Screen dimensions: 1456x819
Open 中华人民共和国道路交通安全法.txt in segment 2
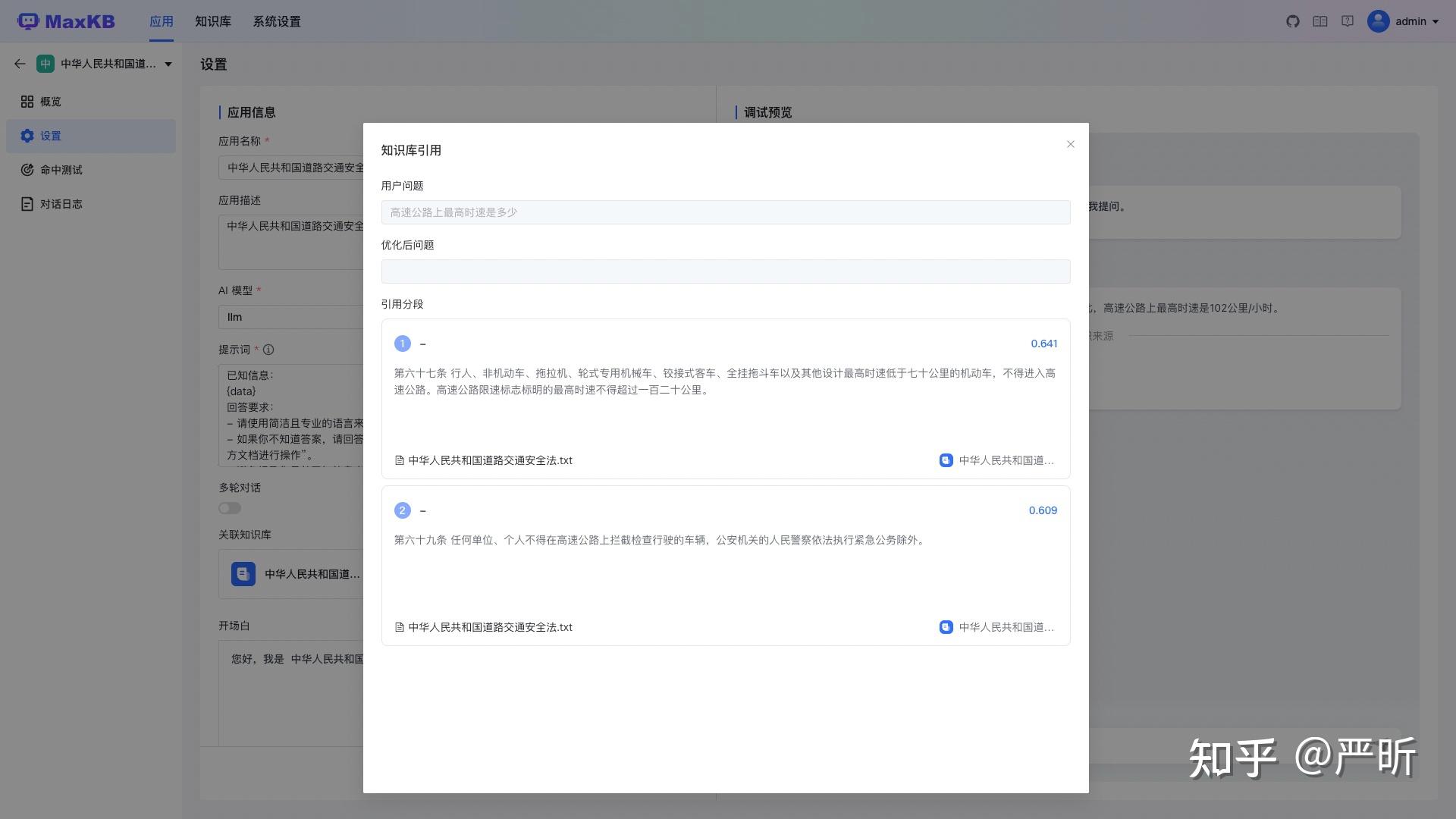point(490,627)
